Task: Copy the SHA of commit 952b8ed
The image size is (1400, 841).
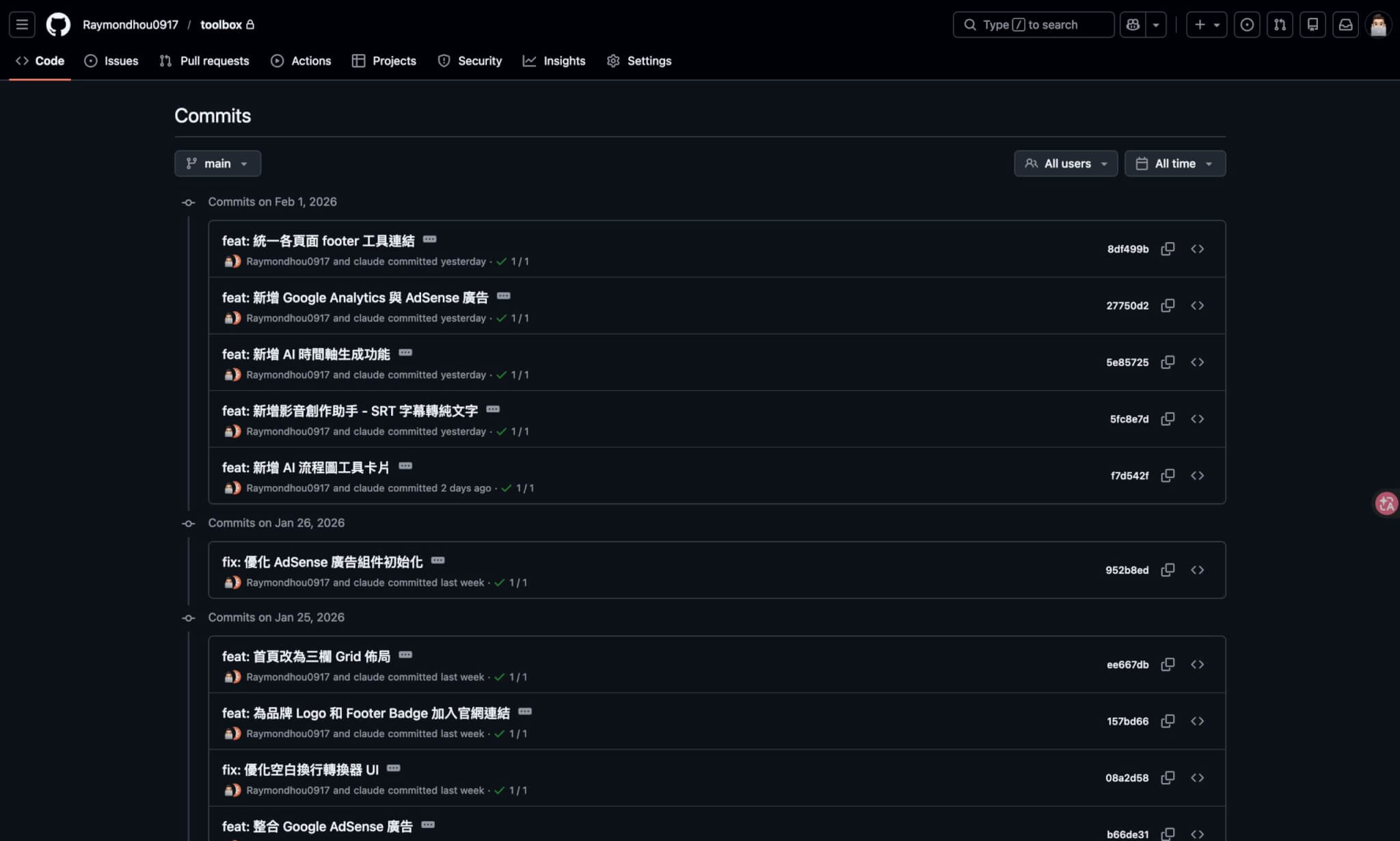Action: click(x=1168, y=570)
